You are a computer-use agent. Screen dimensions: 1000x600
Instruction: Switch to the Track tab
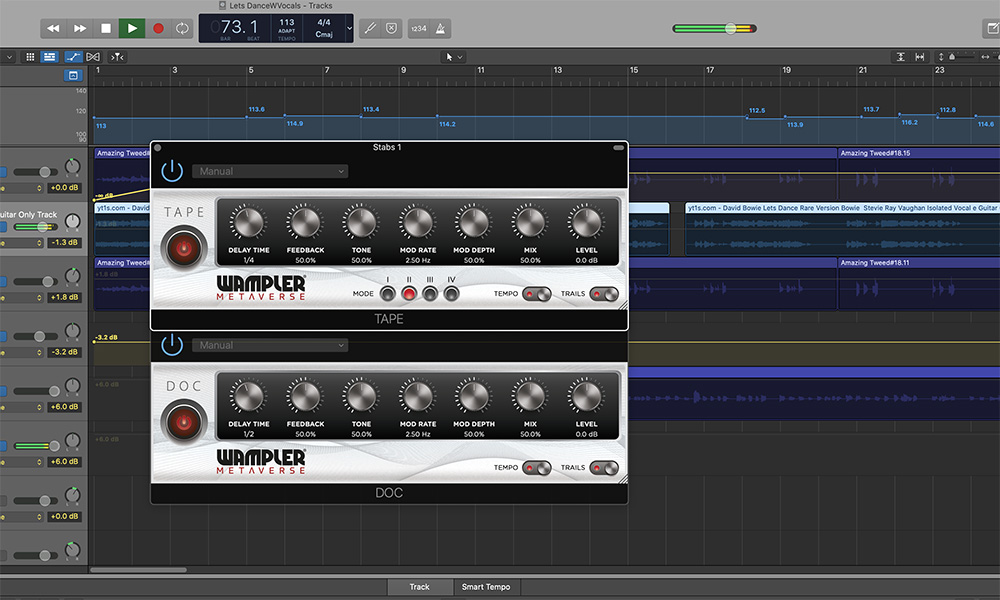(420, 587)
